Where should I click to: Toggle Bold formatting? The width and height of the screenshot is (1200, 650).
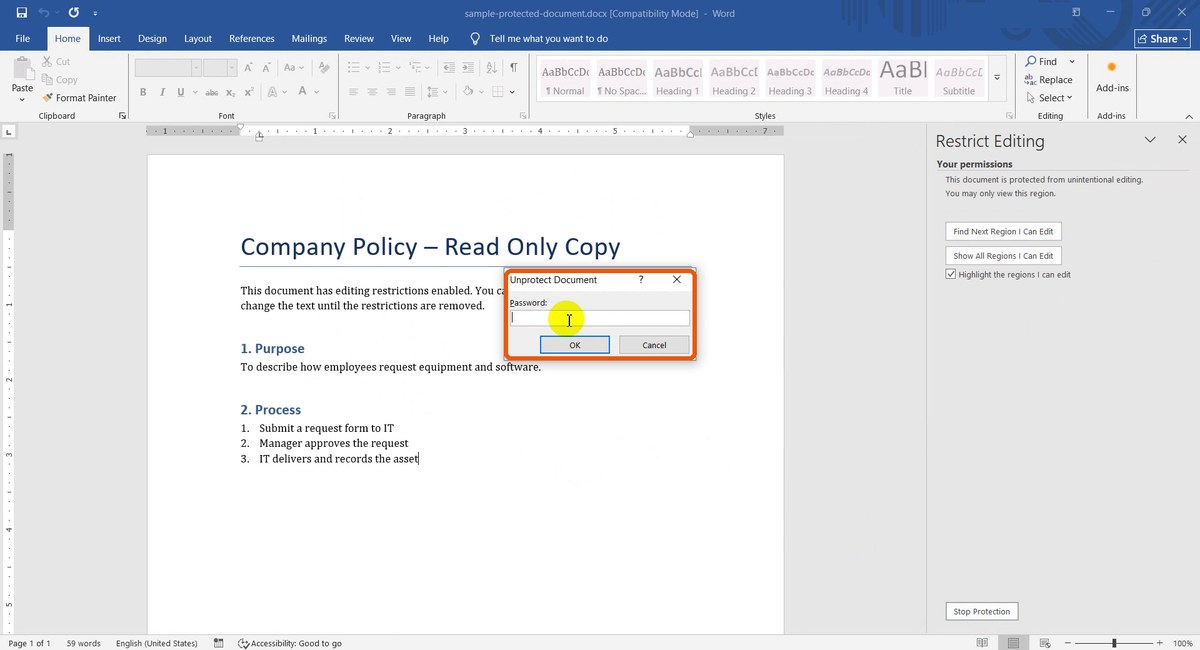pos(143,92)
